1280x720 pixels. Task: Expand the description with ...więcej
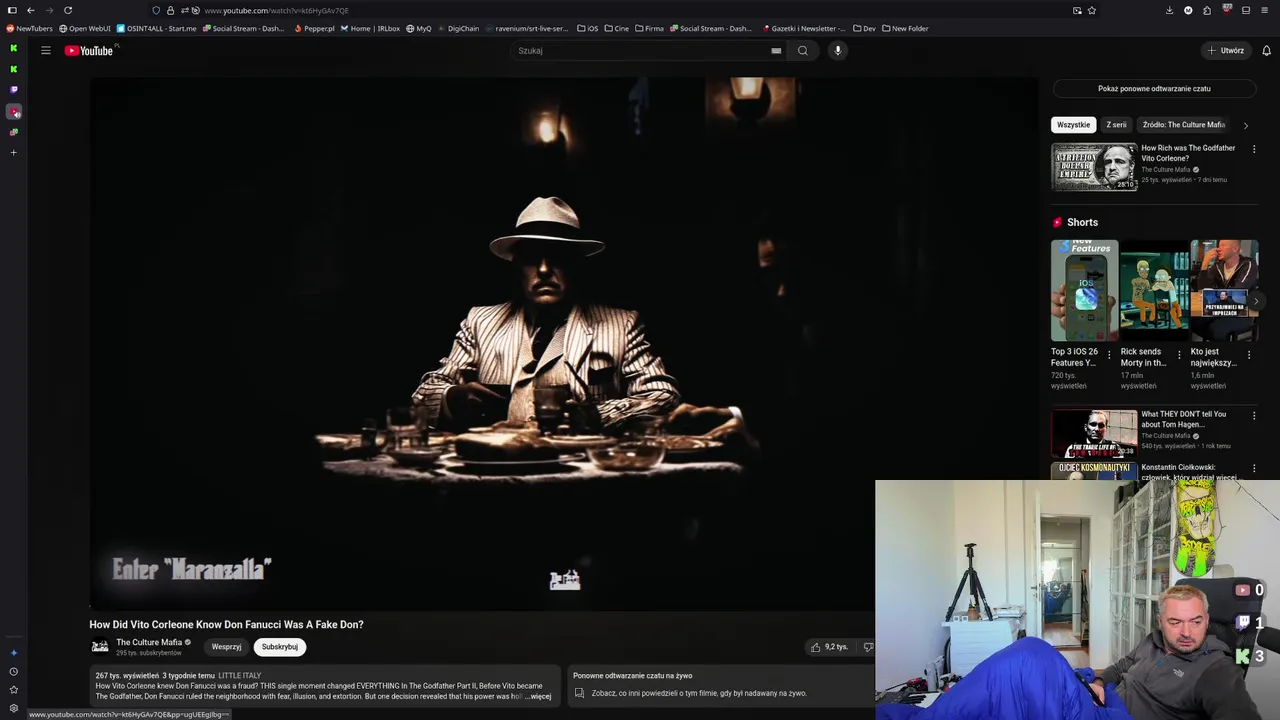(540, 696)
